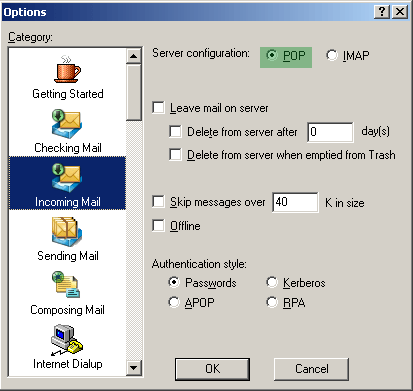Check Delete from server after days

click(175, 131)
